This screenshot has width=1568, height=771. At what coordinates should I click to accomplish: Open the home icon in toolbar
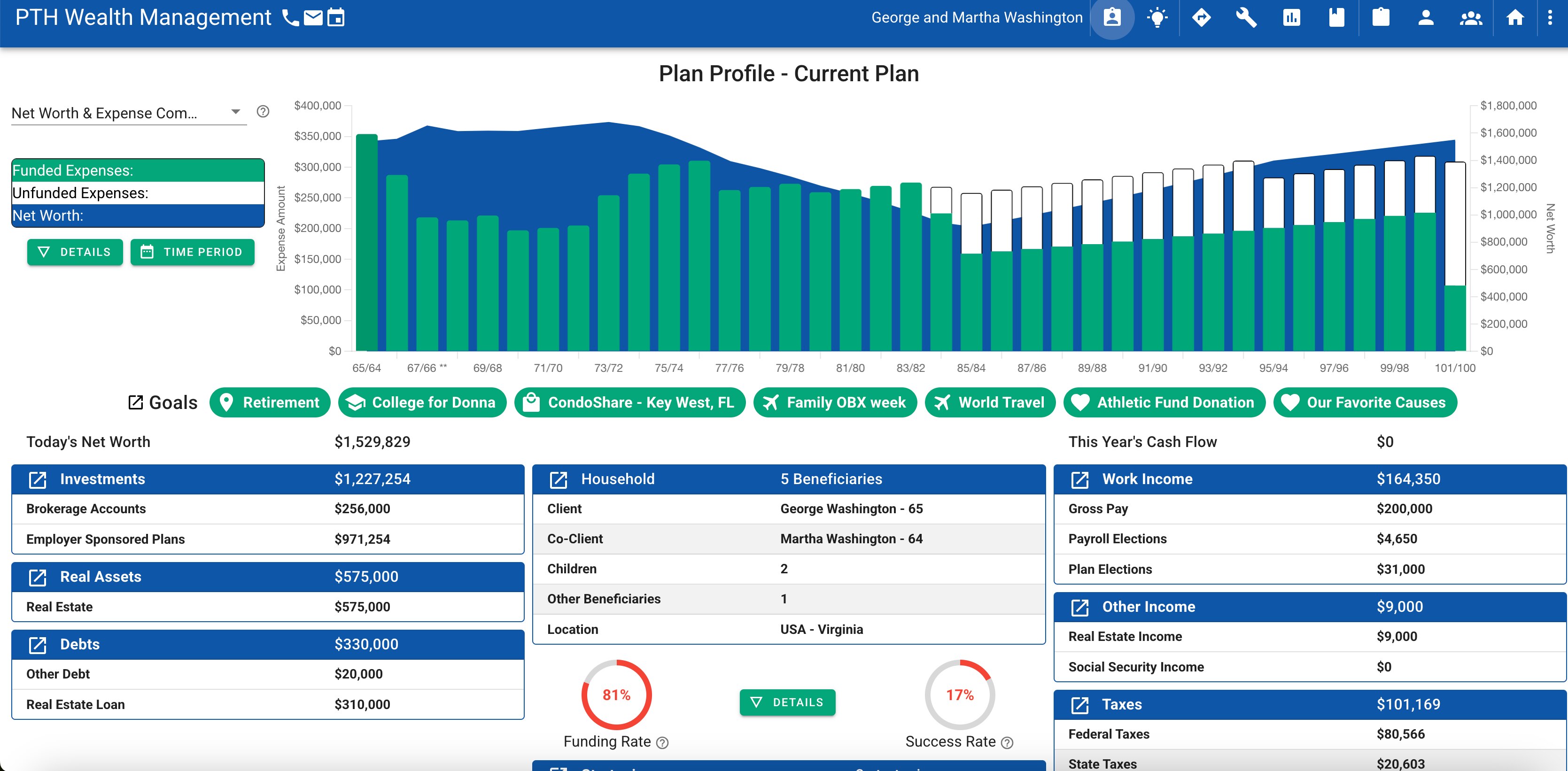(x=1515, y=18)
